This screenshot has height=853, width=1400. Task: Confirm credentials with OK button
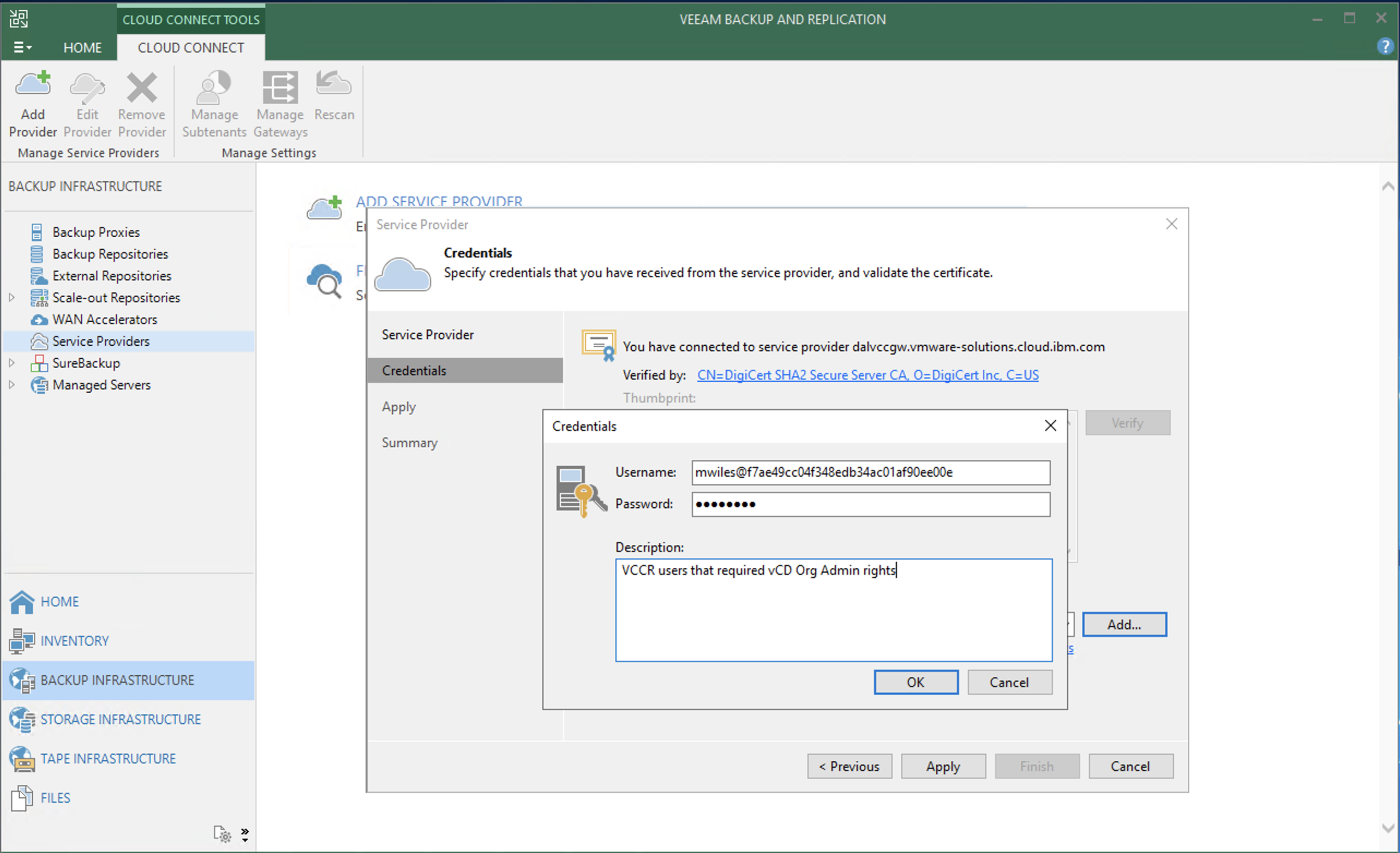916,682
